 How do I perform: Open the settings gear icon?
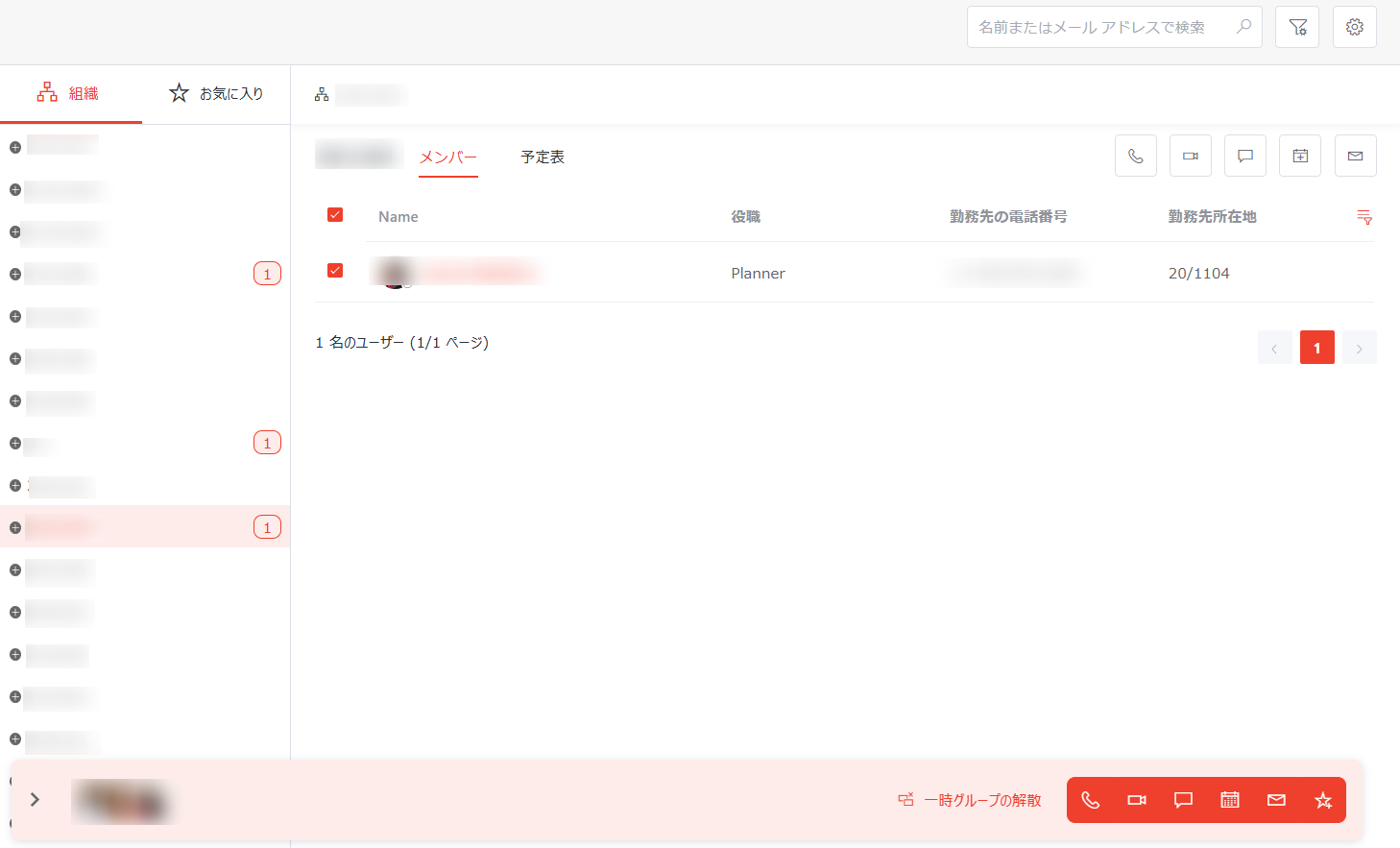(1355, 27)
